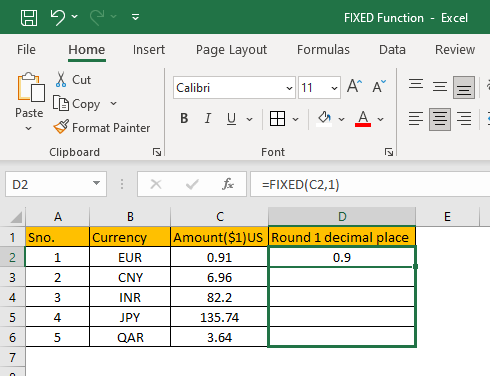490x376 pixels.
Task: Click the Round 1 decimal place header
Action: pyautogui.click(x=342, y=237)
